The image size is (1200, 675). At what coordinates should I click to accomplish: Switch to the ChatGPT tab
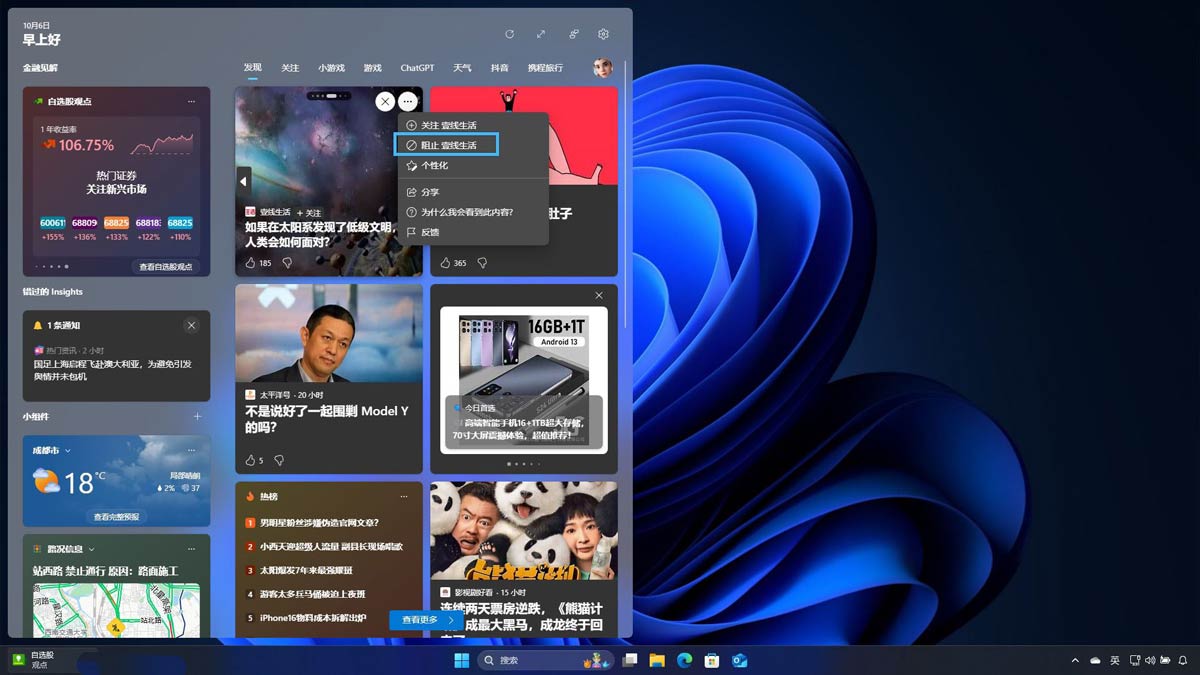[x=417, y=68]
